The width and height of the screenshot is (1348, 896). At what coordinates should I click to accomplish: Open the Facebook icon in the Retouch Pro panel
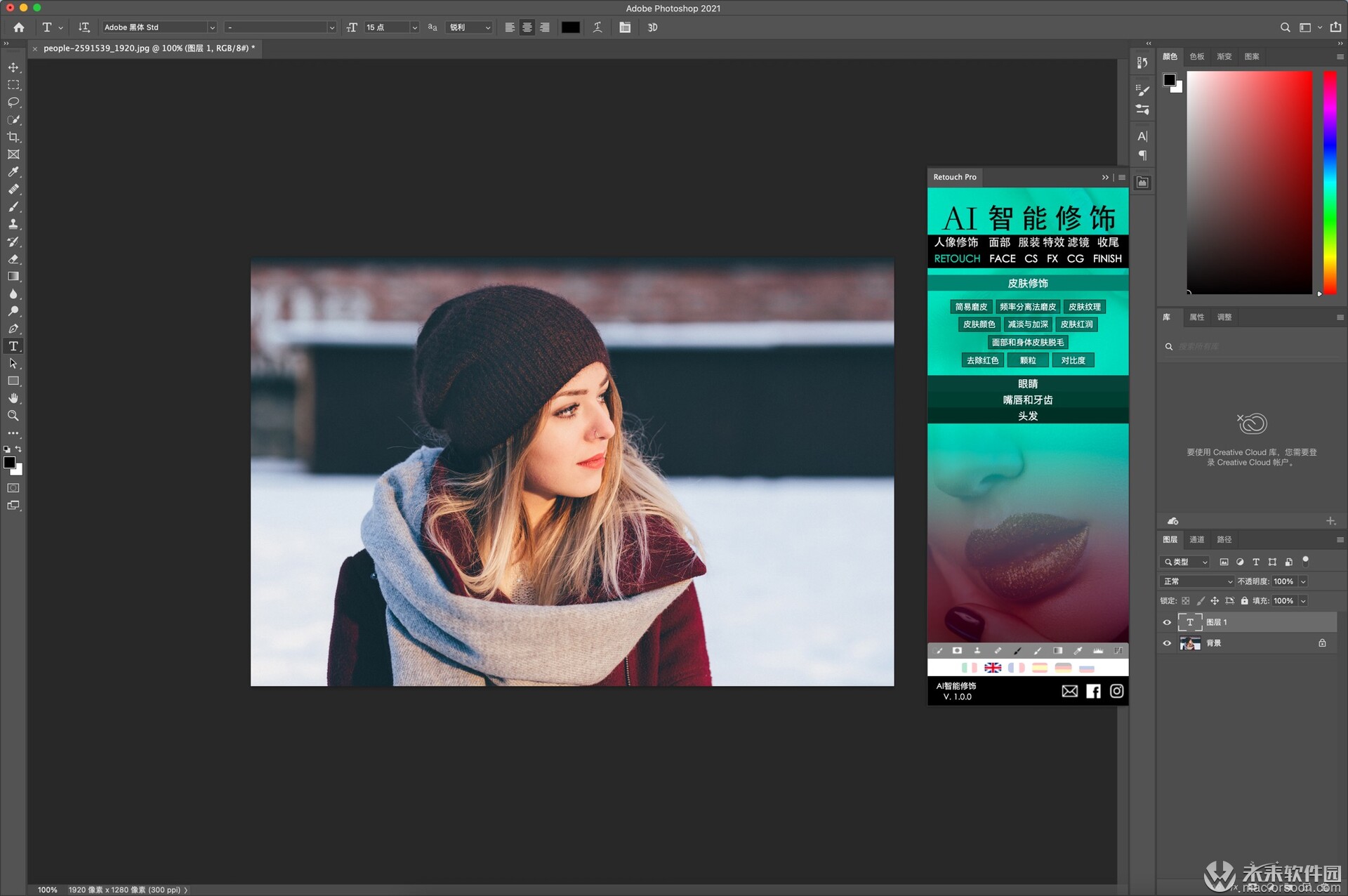pos(1092,691)
